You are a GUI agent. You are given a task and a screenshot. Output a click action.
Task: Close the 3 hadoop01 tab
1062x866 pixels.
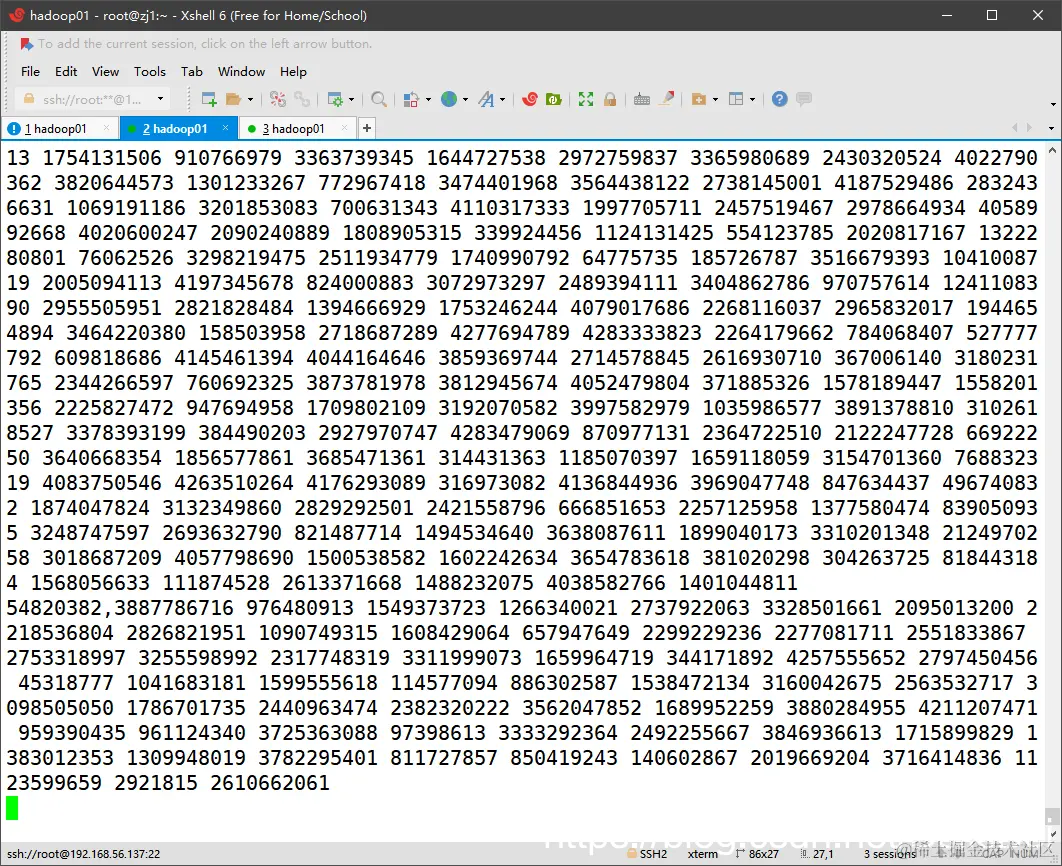[345, 127]
